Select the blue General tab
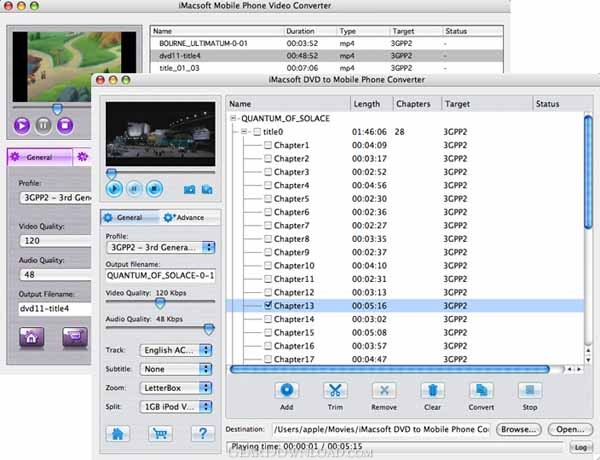The width and height of the screenshot is (600, 460). [x=123, y=217]
